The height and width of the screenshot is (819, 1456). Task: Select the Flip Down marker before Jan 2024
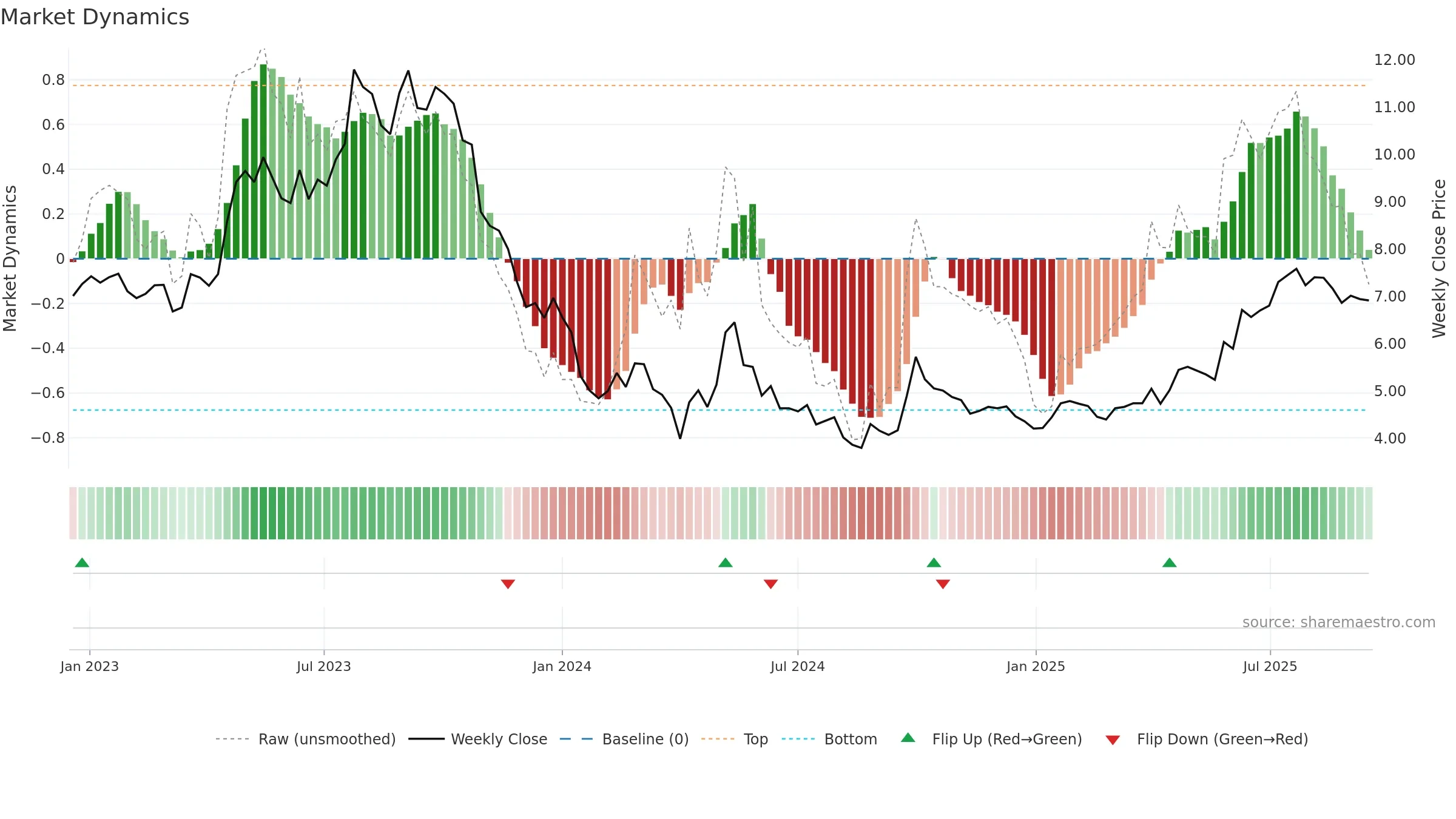coord(508,584)
